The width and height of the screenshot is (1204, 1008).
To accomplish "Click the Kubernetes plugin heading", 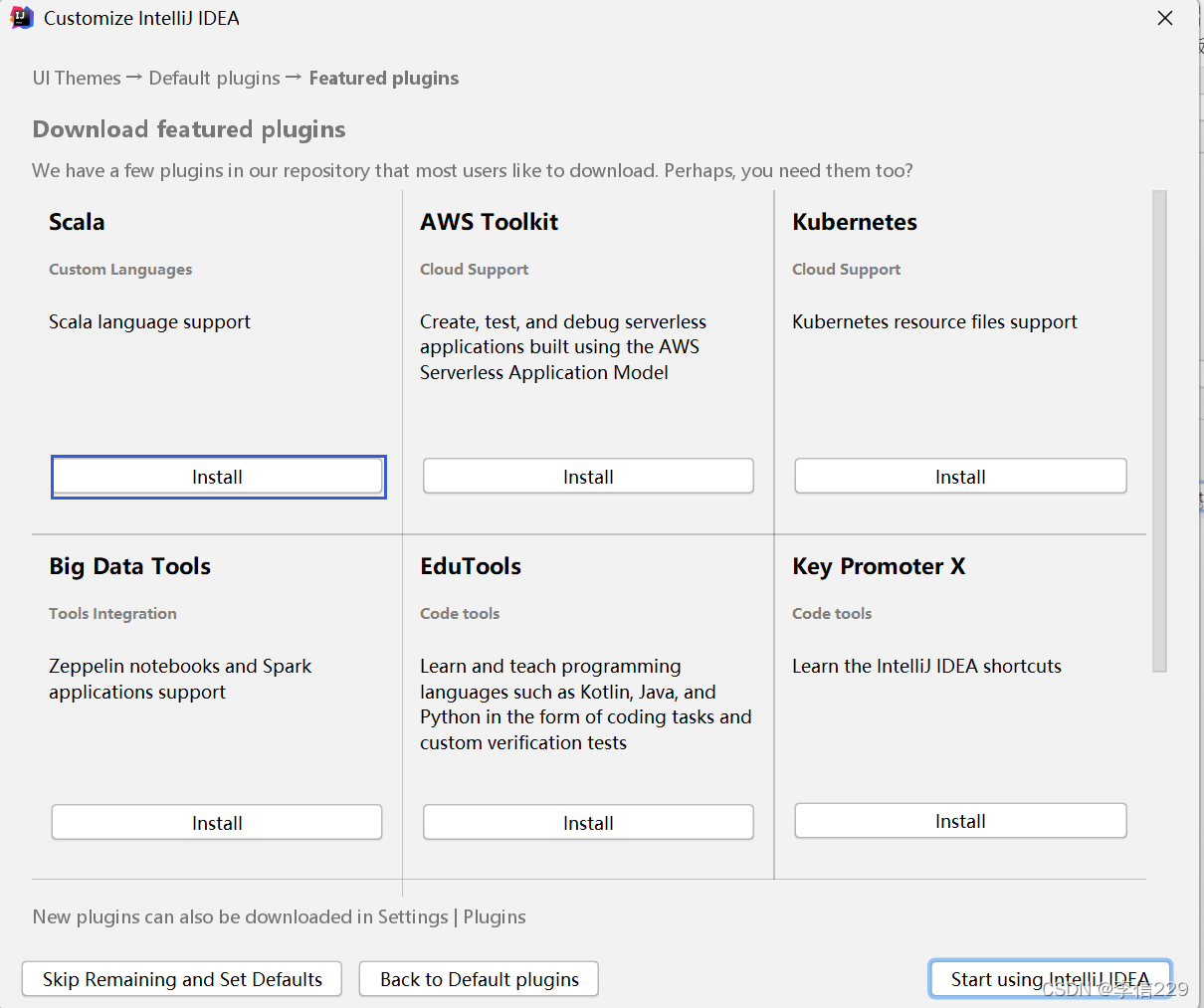I will click(855, 222).
